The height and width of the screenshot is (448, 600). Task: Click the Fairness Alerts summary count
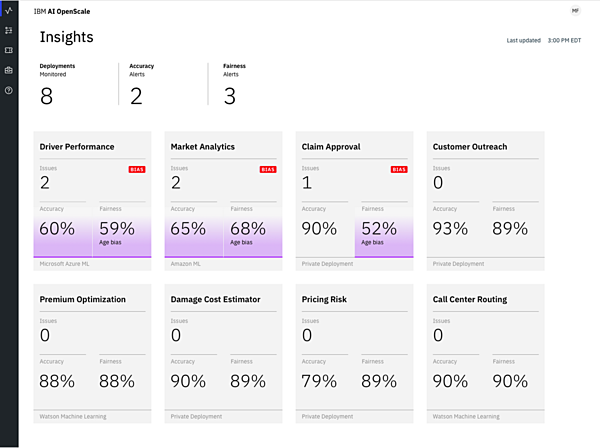point(228,96)
